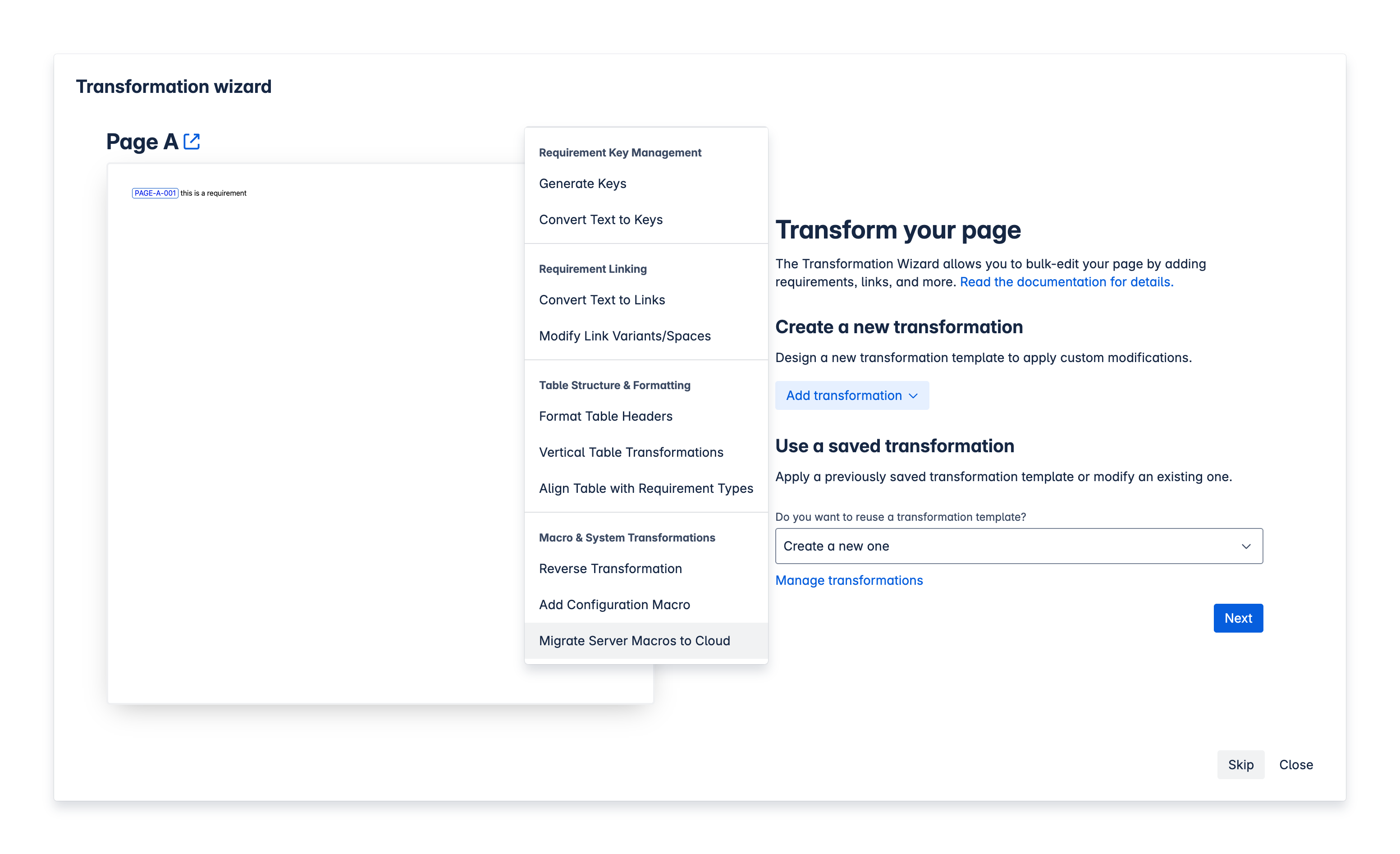
Task: Open the template dropdown chevron
Action: pos(1247,546)
